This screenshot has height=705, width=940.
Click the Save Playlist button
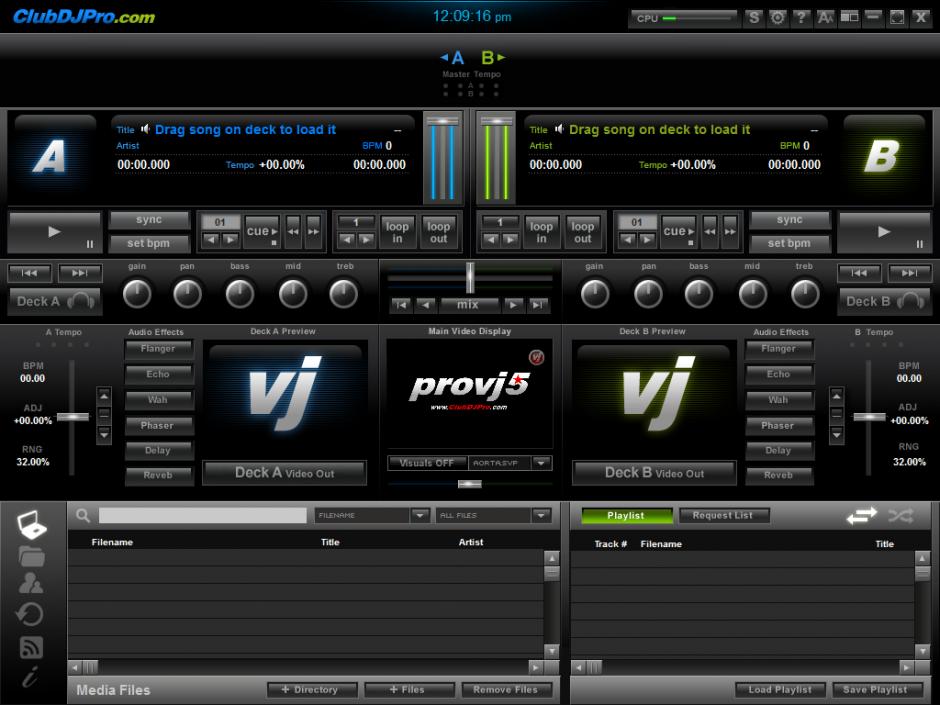(875, 690)
